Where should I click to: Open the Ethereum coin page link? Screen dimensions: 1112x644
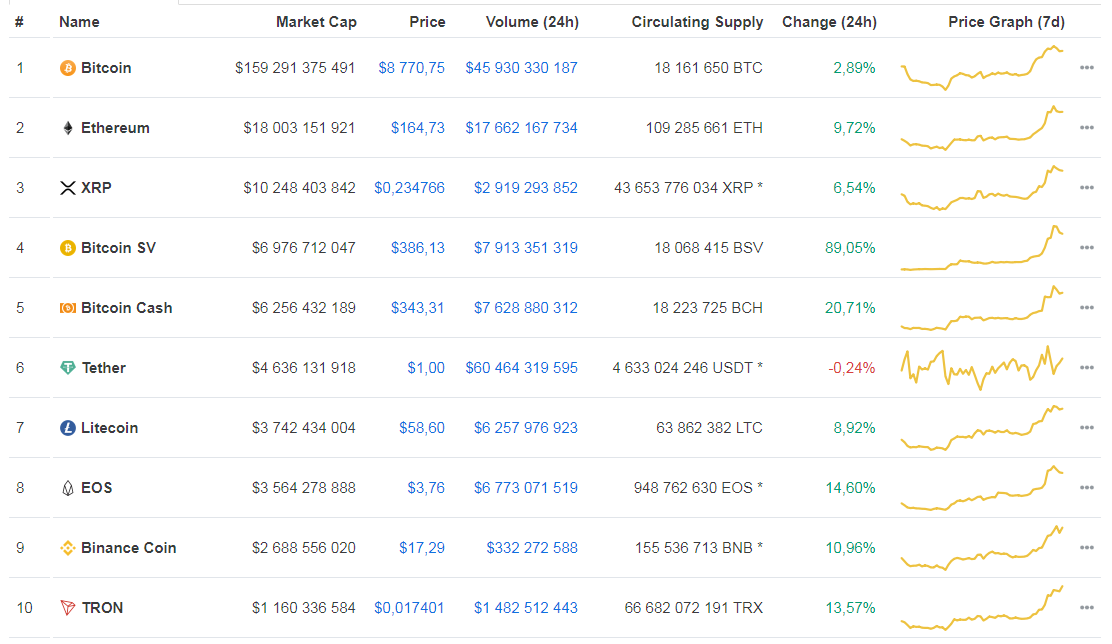point(115,128)
